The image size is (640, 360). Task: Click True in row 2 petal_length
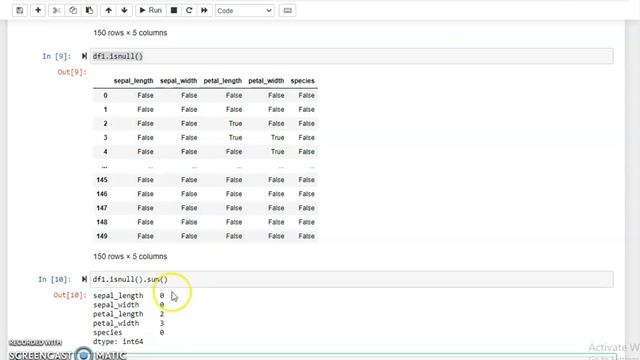[x=236, y=124]
